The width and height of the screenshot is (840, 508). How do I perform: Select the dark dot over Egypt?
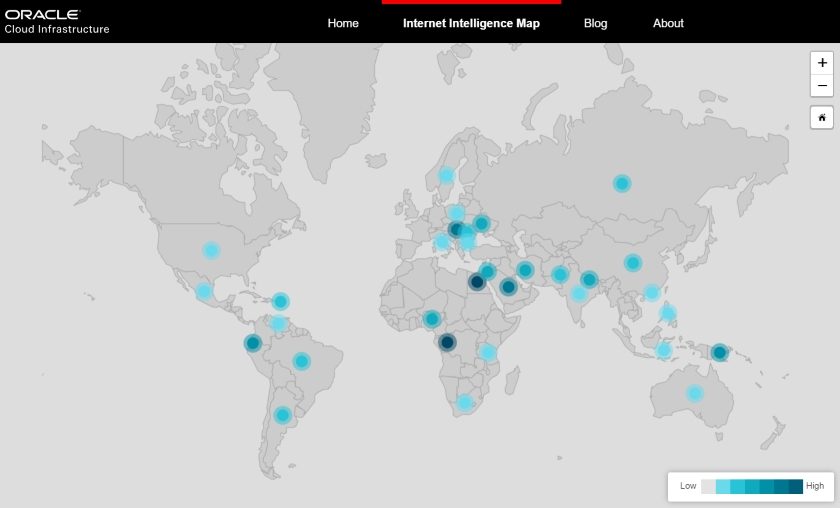[x=476, y=281]
